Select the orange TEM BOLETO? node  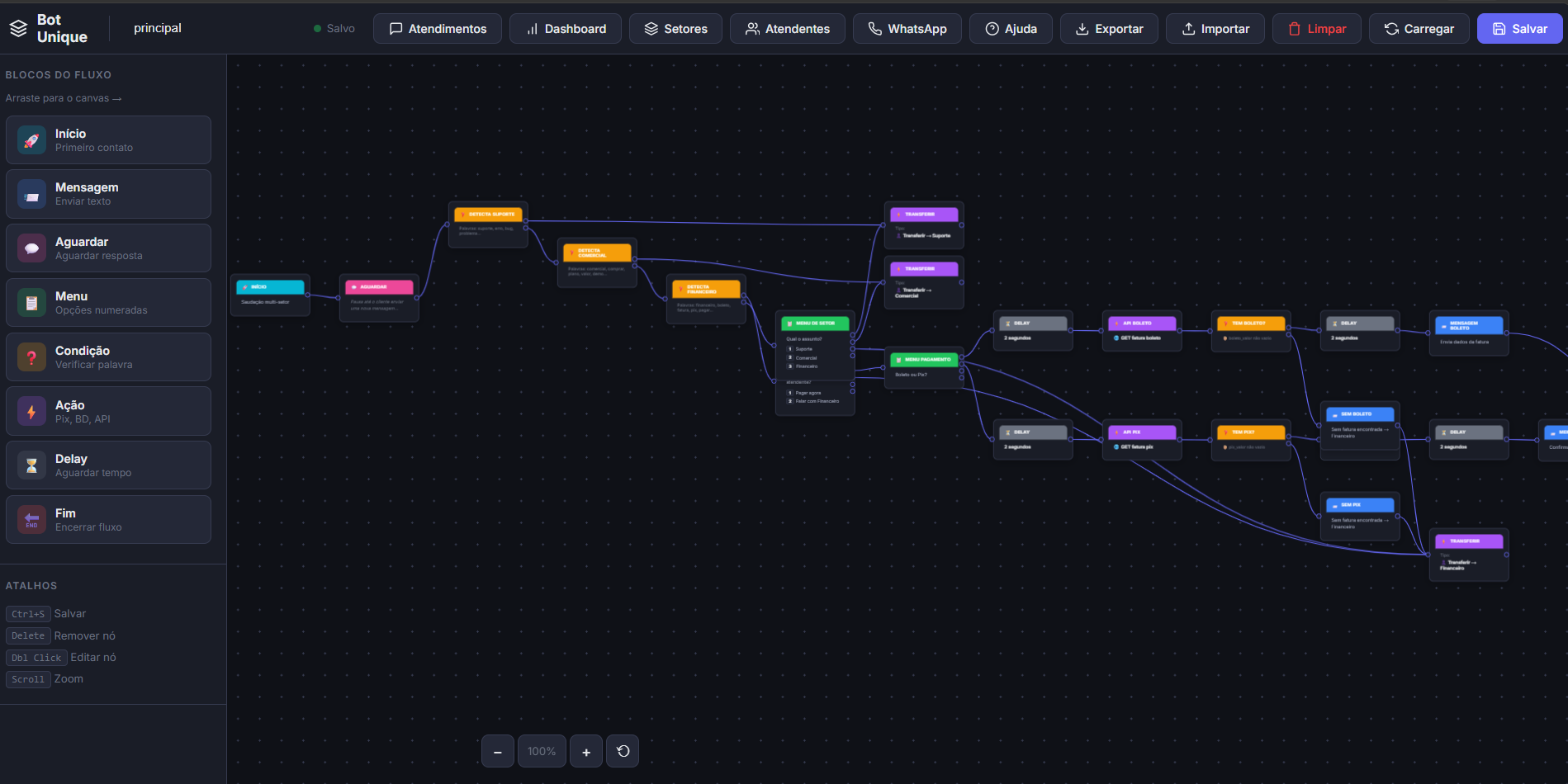(x=1252, y=331)
